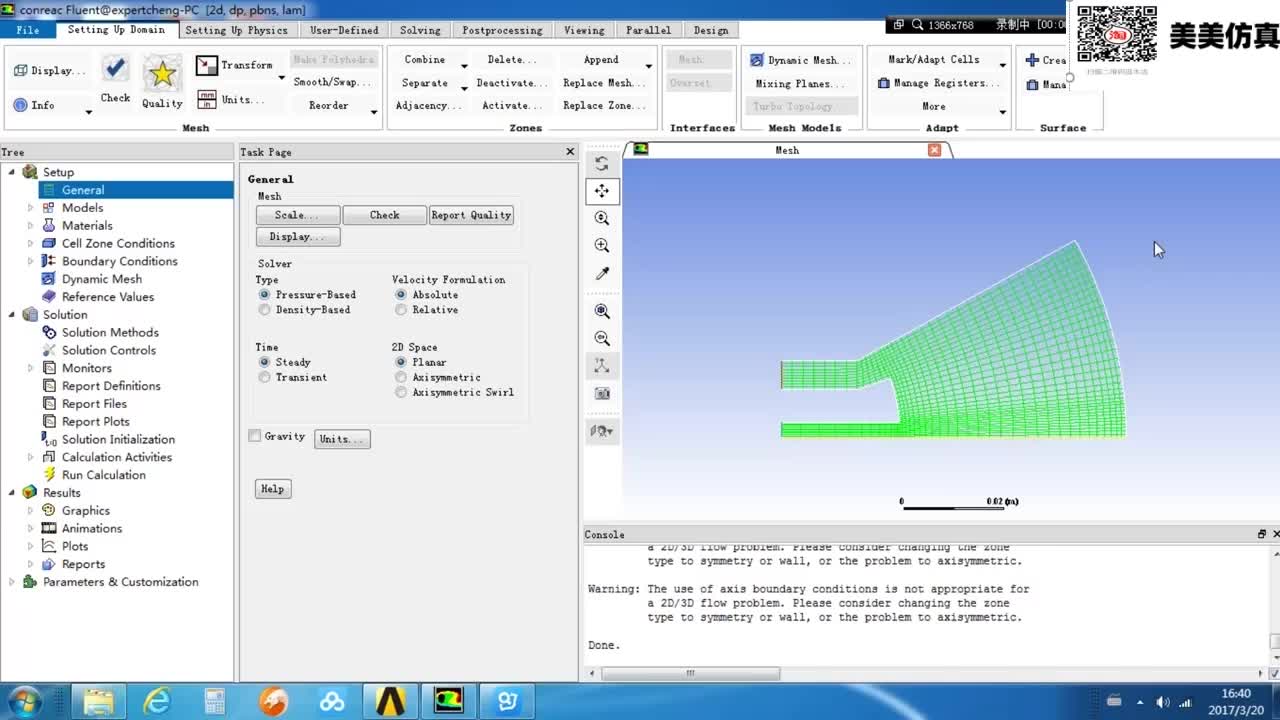Open the Display mesh ribbon item
Image resolution: width=1280 pixels, height=720 pixels.
(50, 71)
